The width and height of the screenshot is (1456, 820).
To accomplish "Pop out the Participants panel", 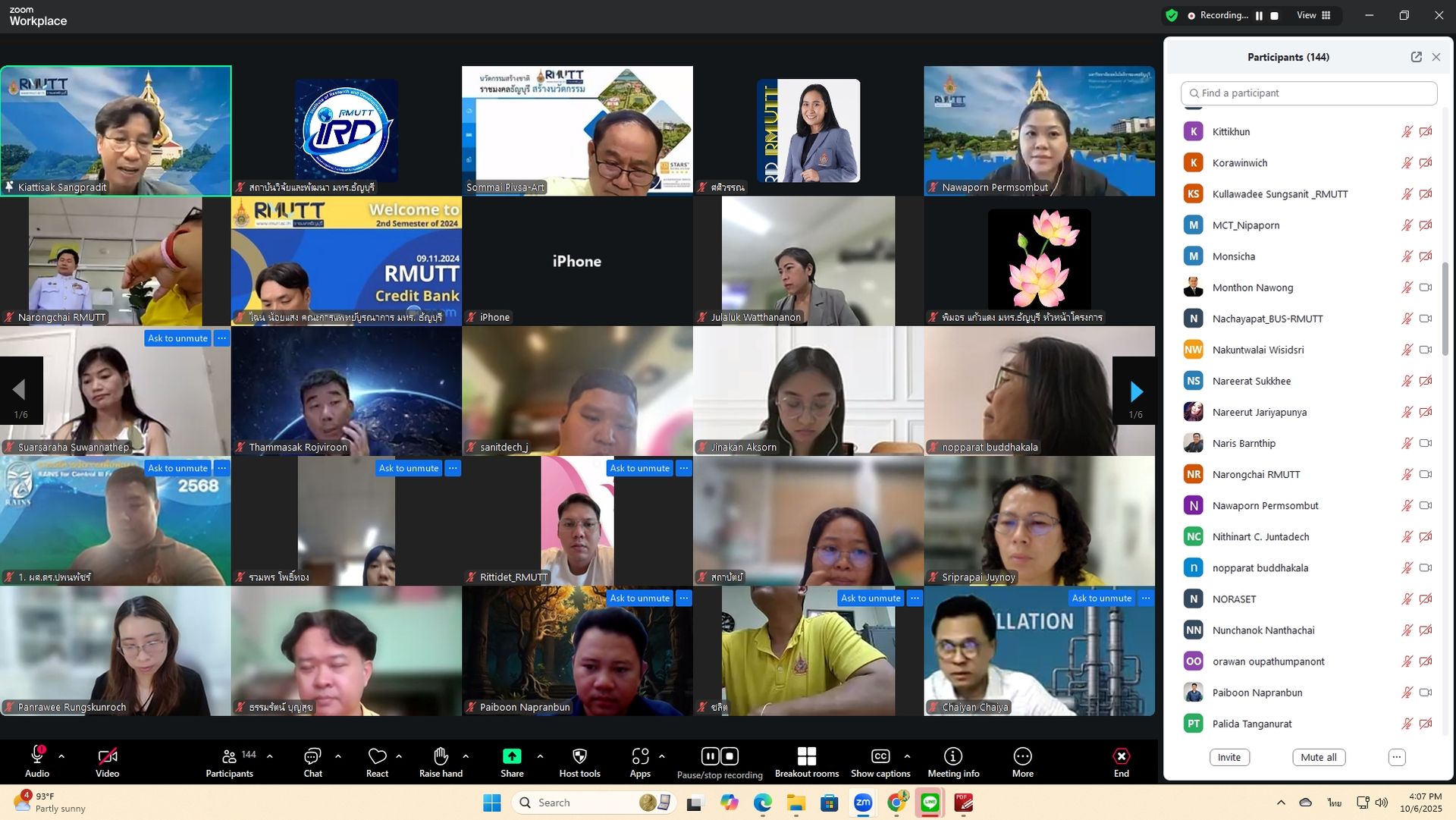I will pos(1416,57).
